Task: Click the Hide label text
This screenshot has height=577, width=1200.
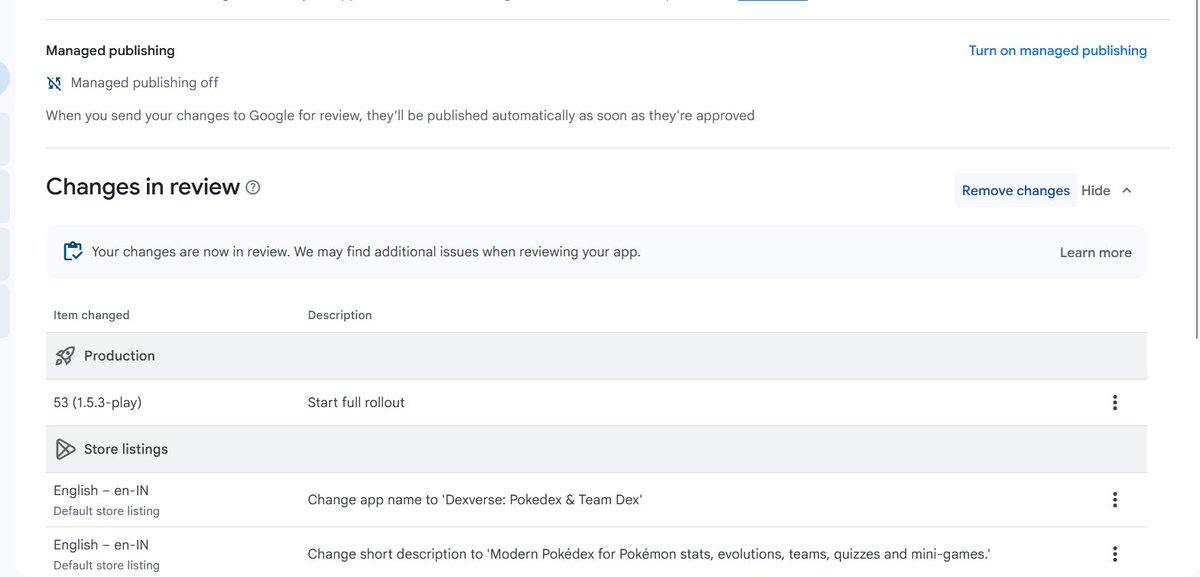Action: click(x=1096, y=190)
